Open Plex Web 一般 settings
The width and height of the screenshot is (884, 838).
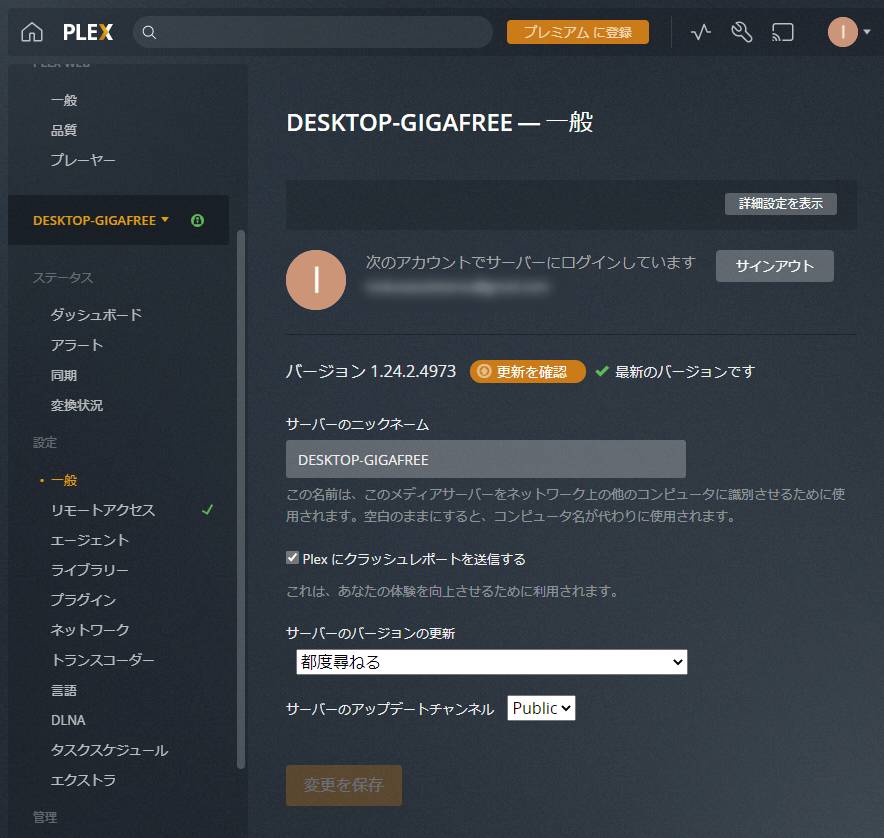pyautogui.click(x=64, y=100)
